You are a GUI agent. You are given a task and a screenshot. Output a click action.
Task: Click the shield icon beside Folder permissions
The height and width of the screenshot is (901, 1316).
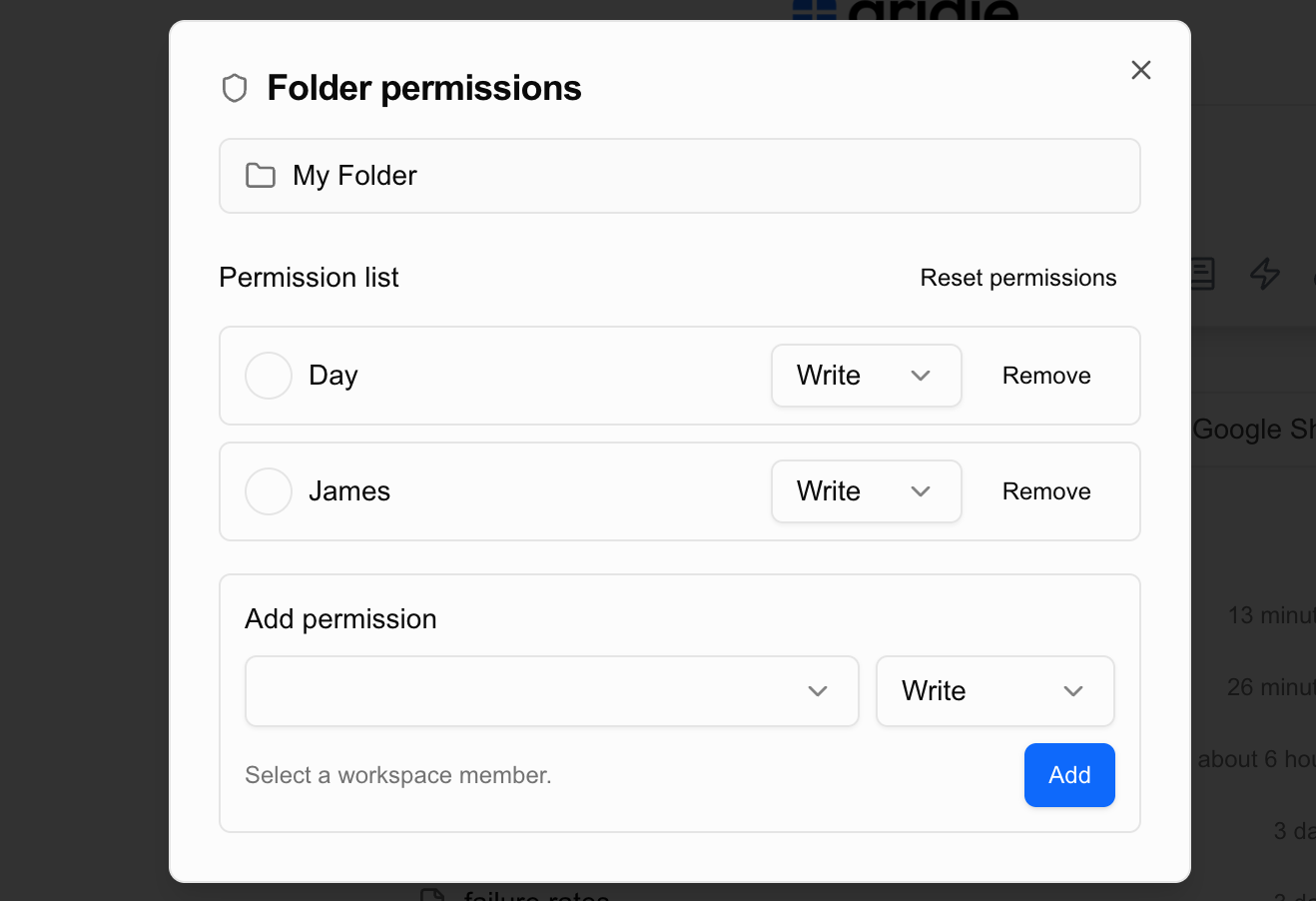pyautogui.click(x=235, y=88)
